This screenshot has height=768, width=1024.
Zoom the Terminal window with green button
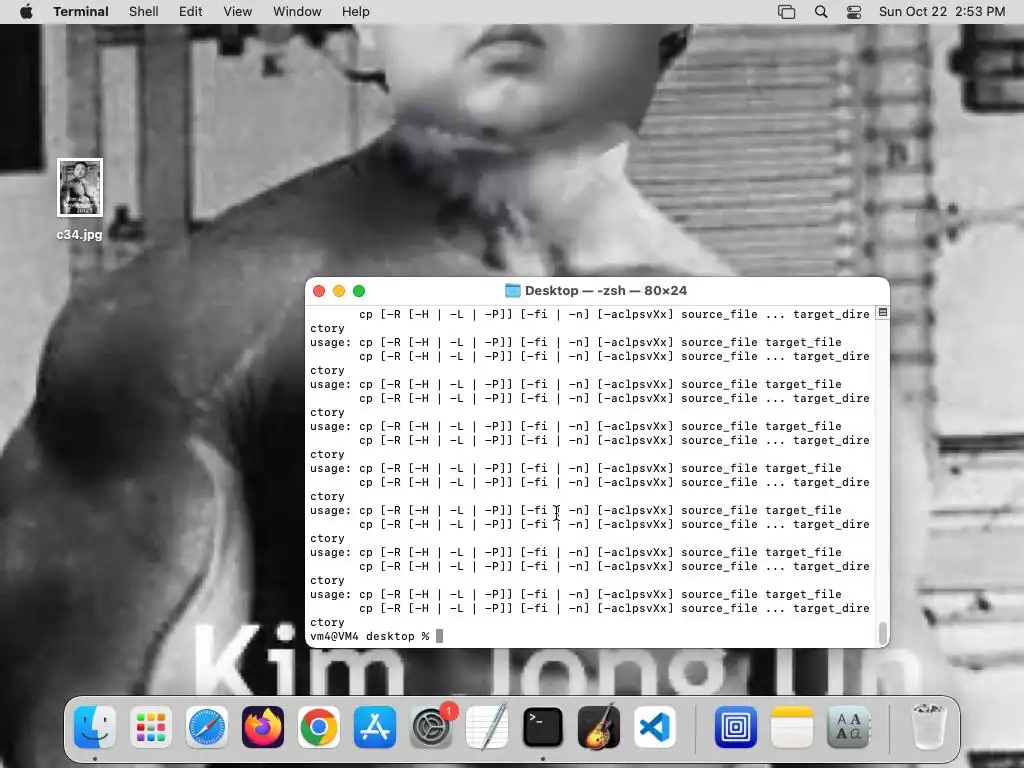(x=359, y=291)
